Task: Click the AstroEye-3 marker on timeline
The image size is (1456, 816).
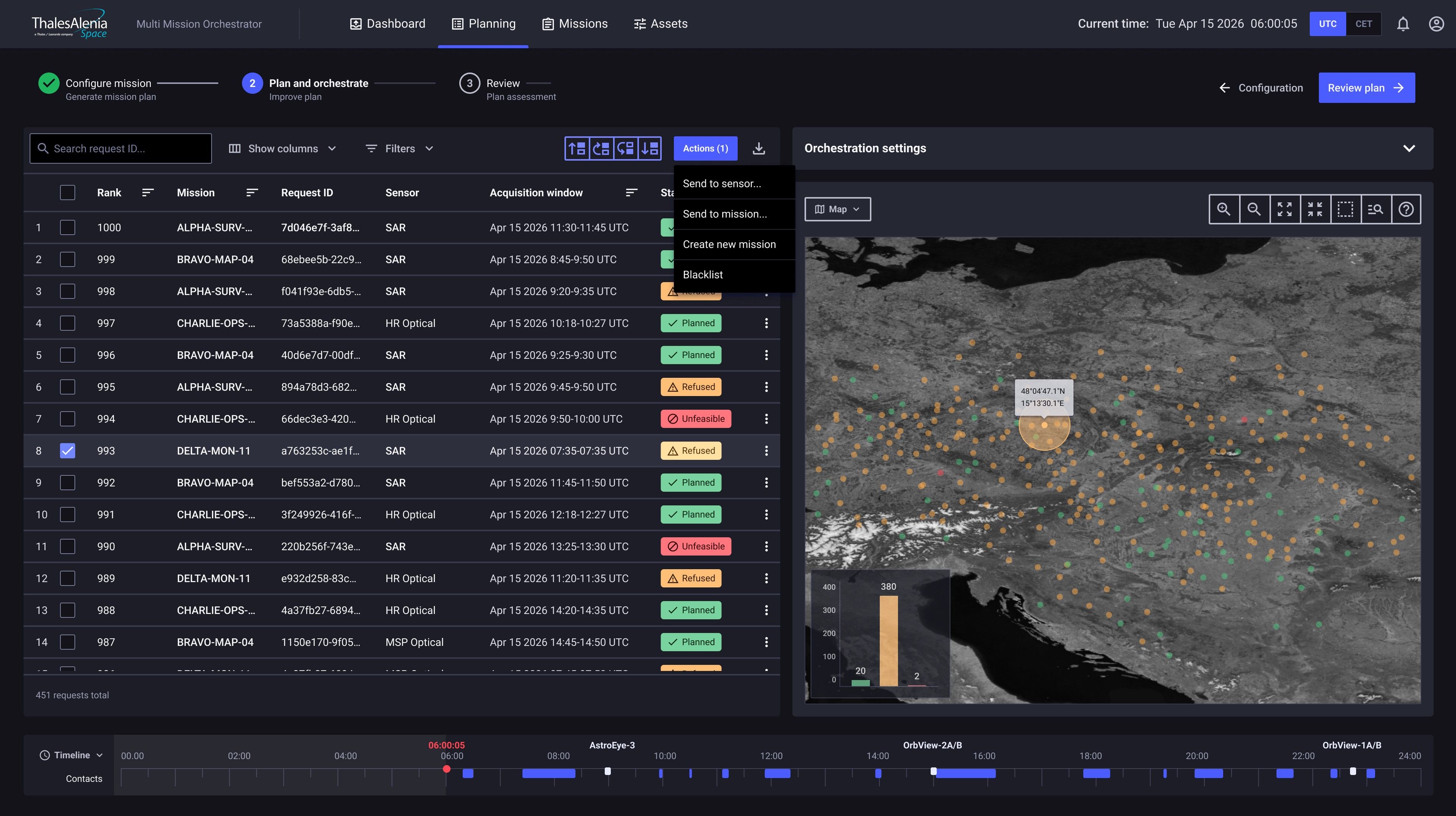Action: point(608,771)
